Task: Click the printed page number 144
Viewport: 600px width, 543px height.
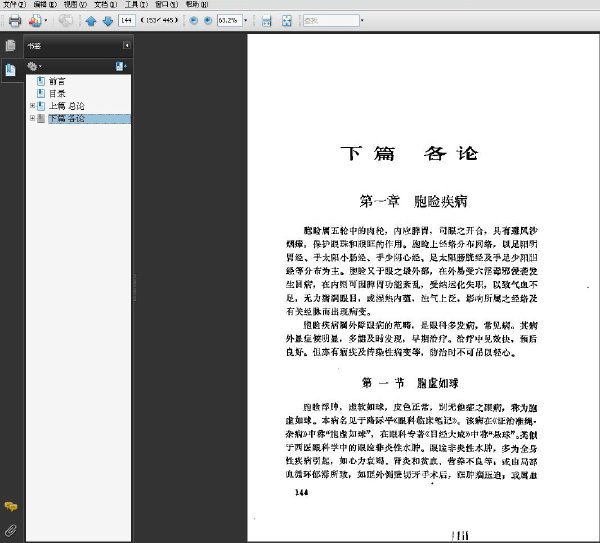Action: click(x=302, y=492)
